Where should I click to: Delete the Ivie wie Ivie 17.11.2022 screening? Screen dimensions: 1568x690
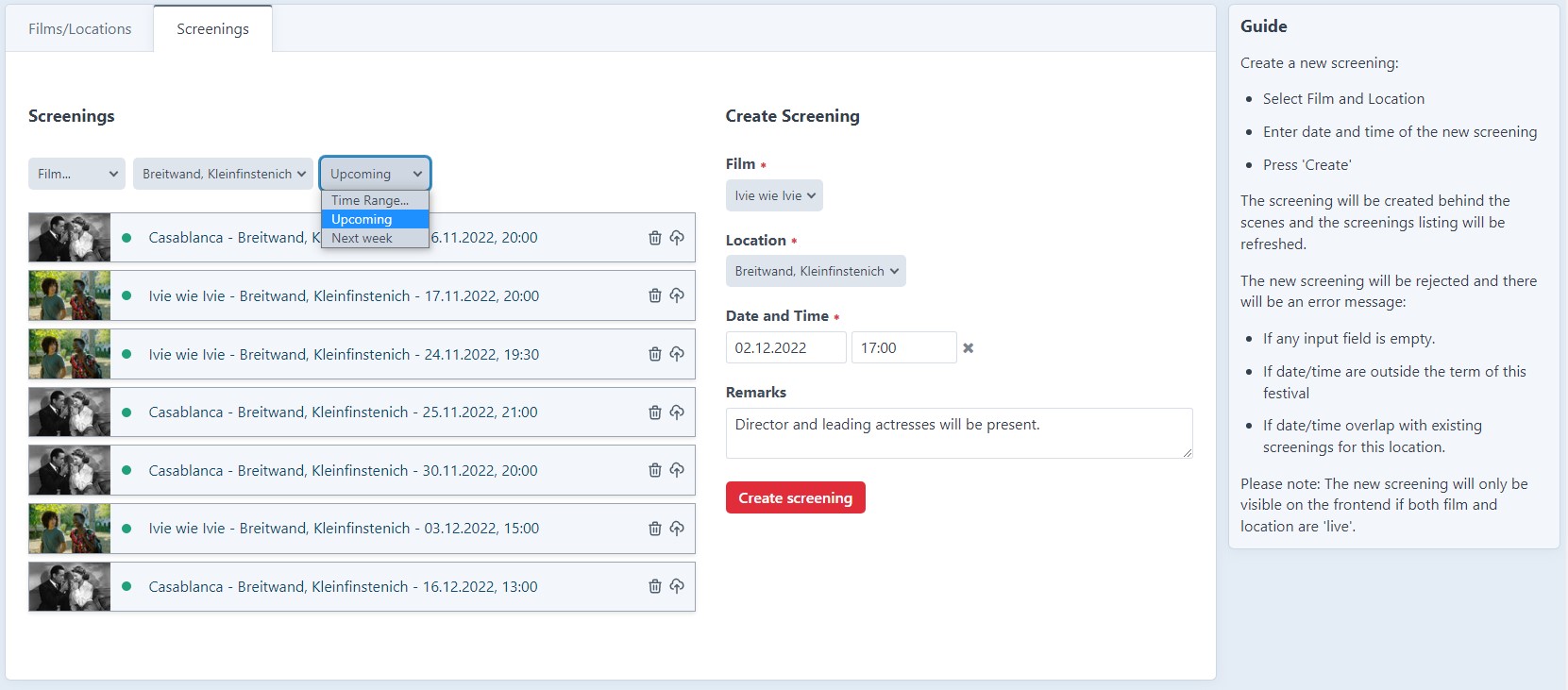(x=655, y=295)
